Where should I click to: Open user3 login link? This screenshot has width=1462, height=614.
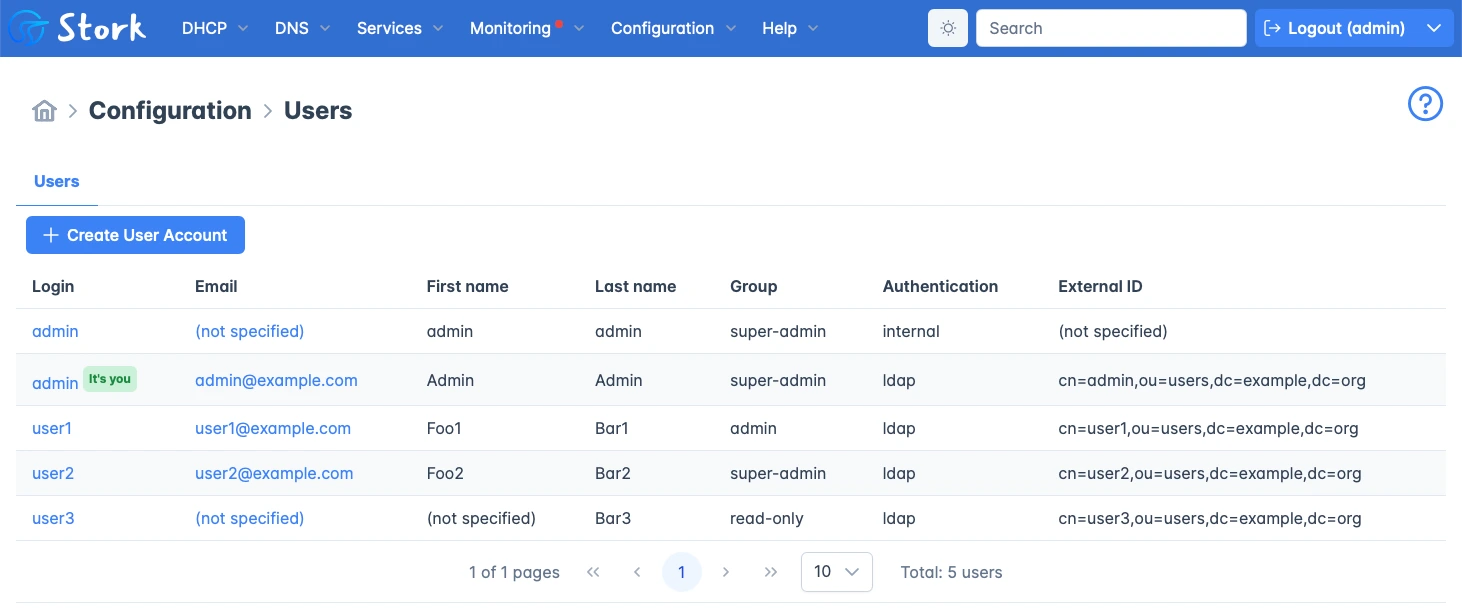pyautogui.click(x=53, y=518)
